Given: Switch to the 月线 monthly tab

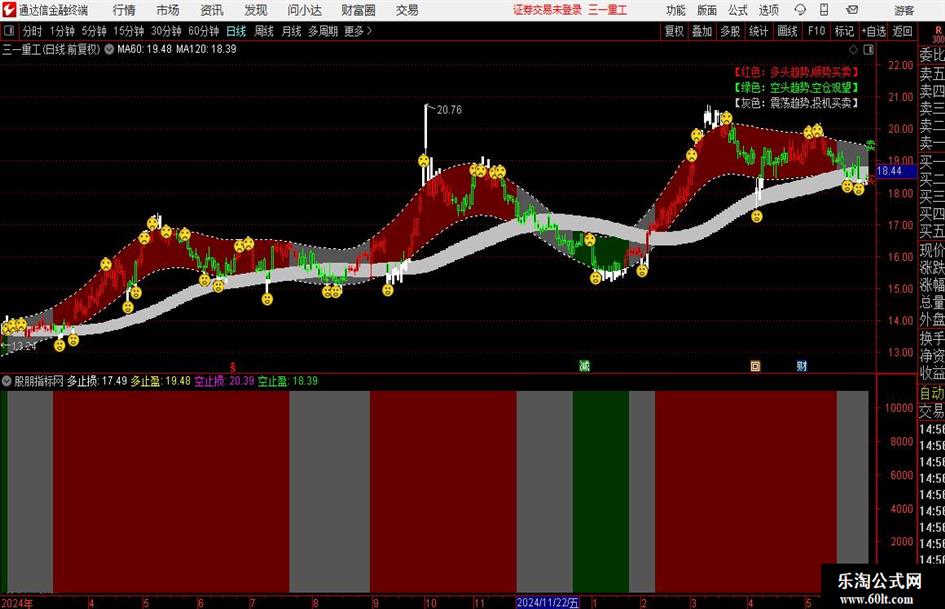Looking at the screenshot, I should (x=292, y=31).
